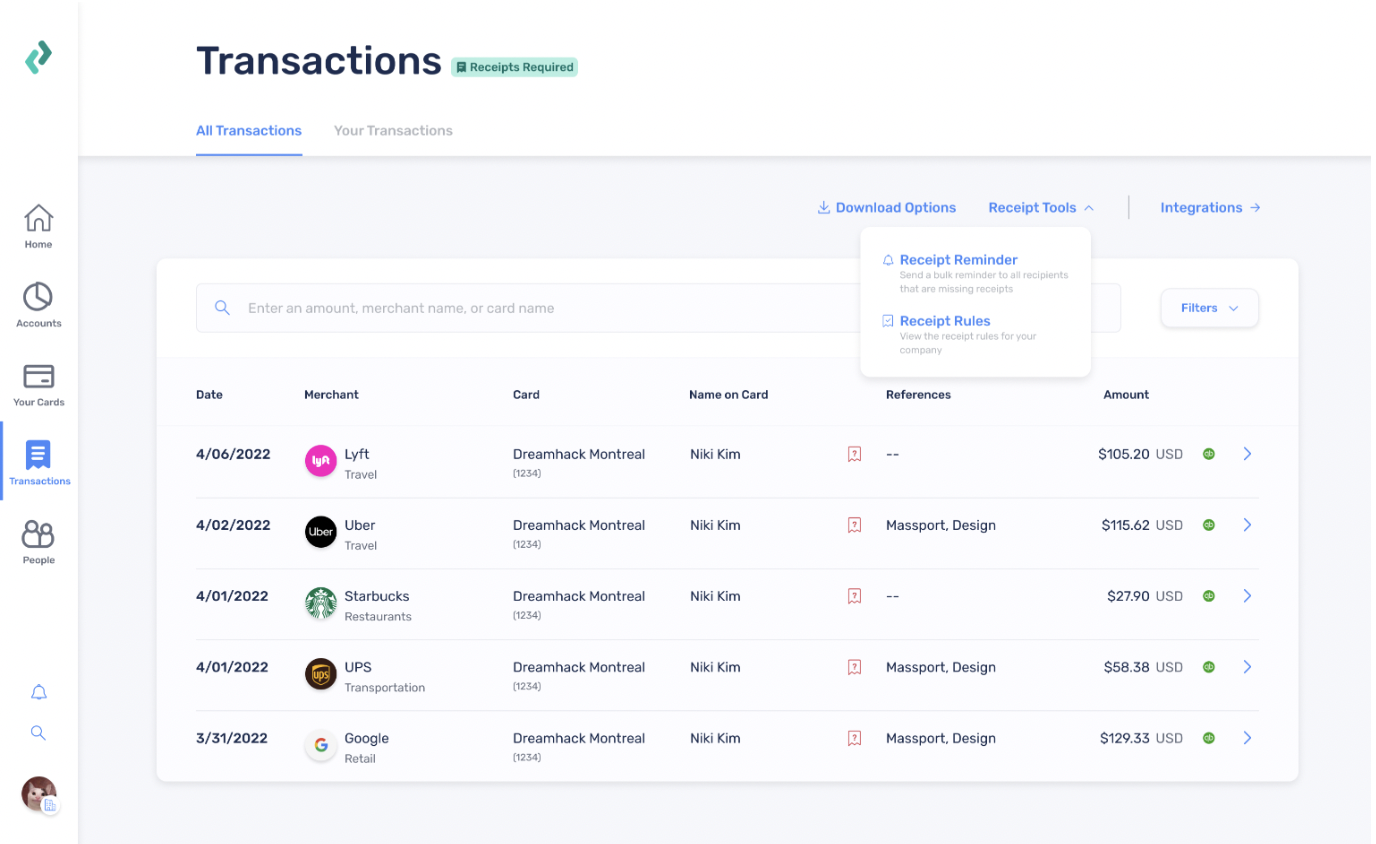Open the notifications bell icon

click(x=38, y=692)
